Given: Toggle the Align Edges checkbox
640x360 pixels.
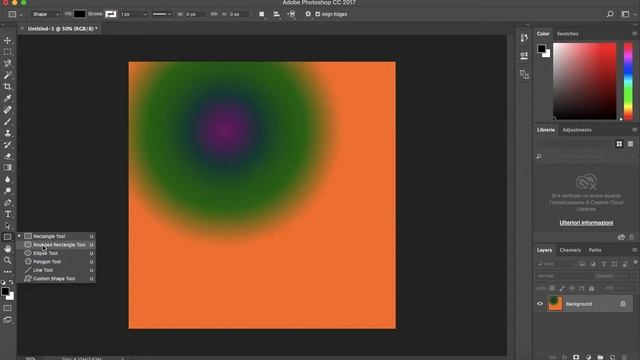Looking at the screenshot, I should pyautogui.click(x=318, y=14).
